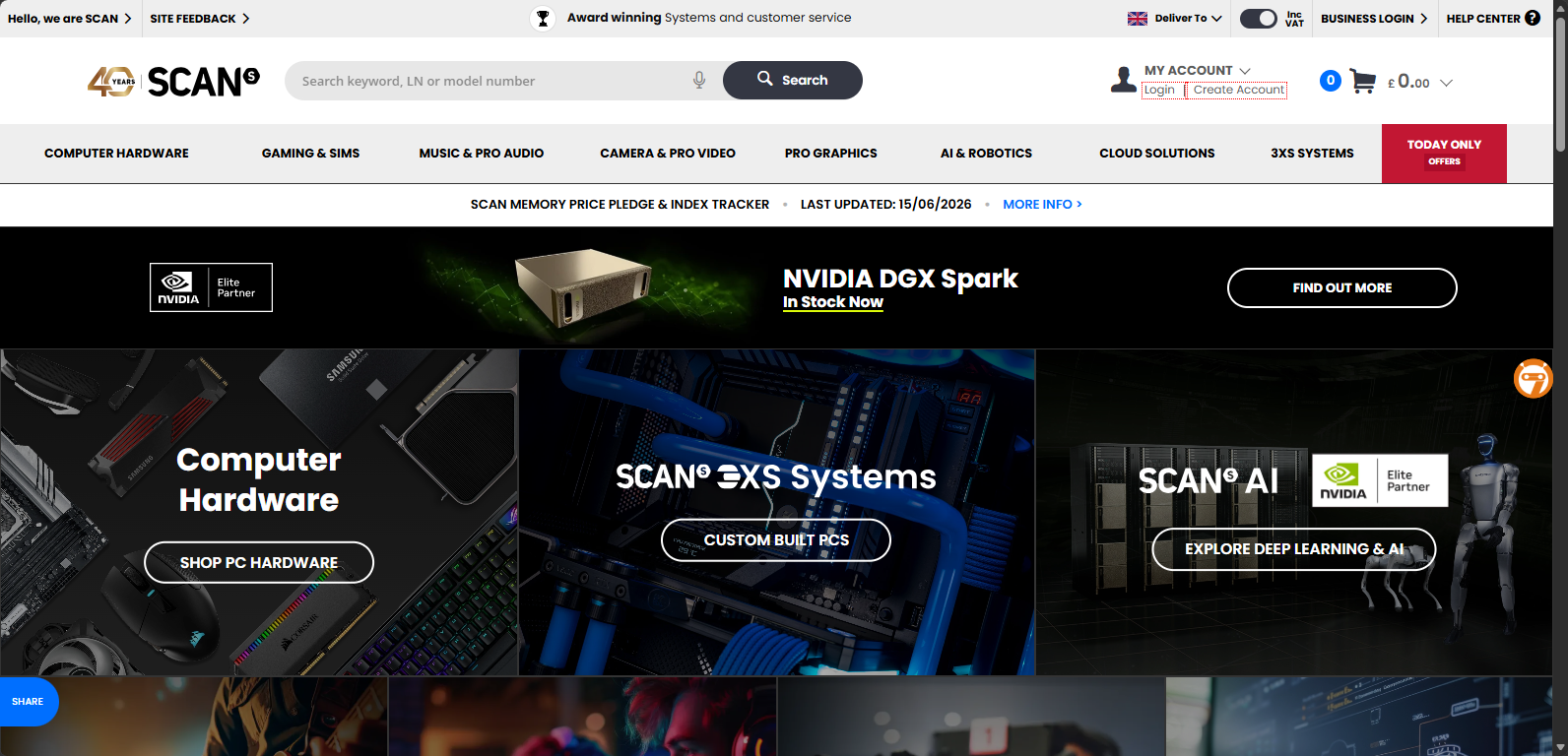Open Business Login
This screenshot has height=756, width=1568.
tap(1374, 19)
